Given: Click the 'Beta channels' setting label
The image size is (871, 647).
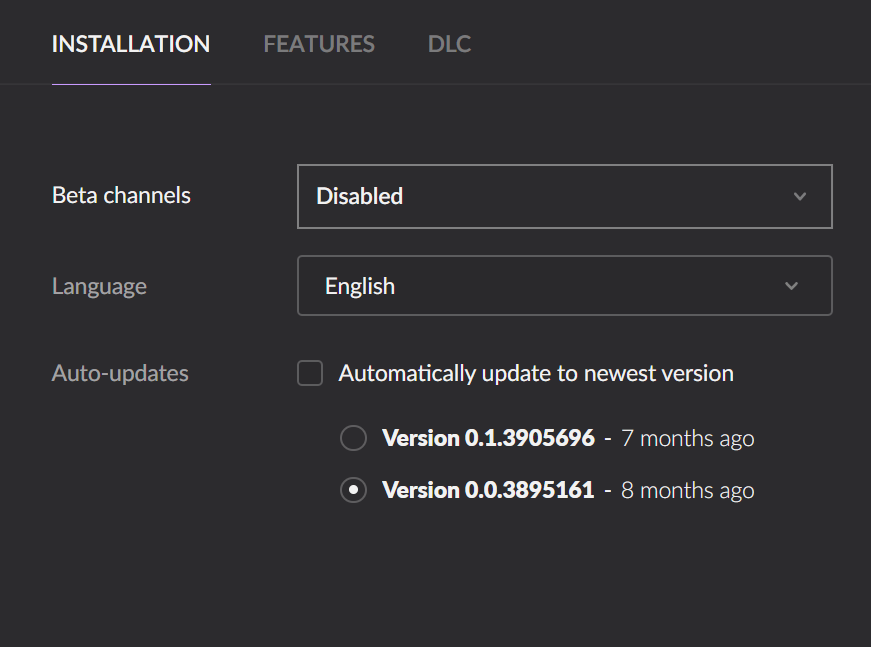Looking at the screenshot, I should (x=121, y=195).
